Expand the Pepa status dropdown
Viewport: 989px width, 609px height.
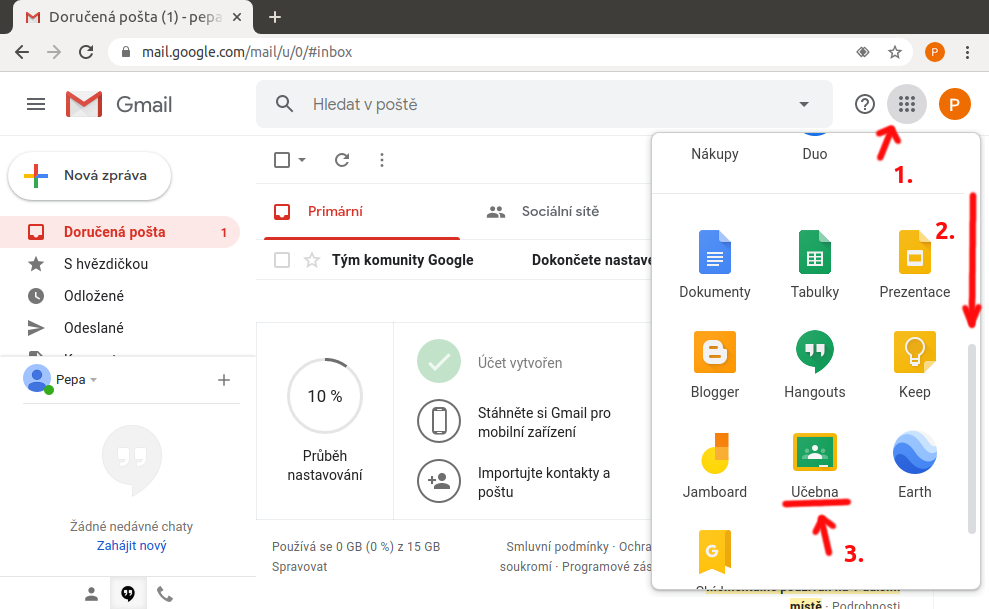tap(93, 380)
